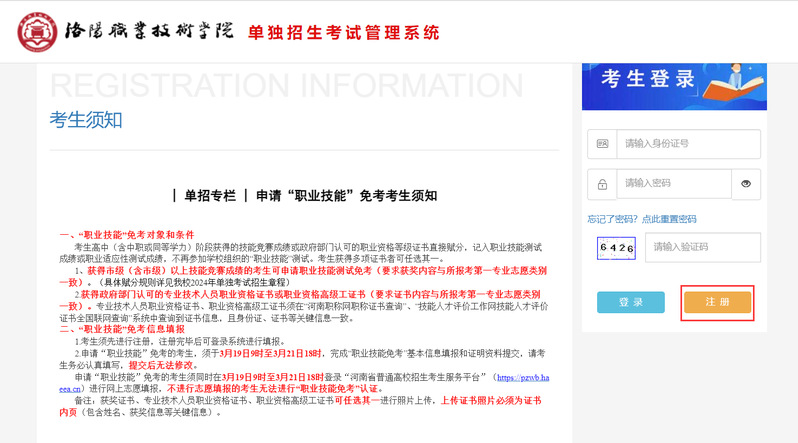This screenshot has height=443, width=798.
Task: Click heading 二、“职业技能”免考信息填报
Action: tap(122, 329)
